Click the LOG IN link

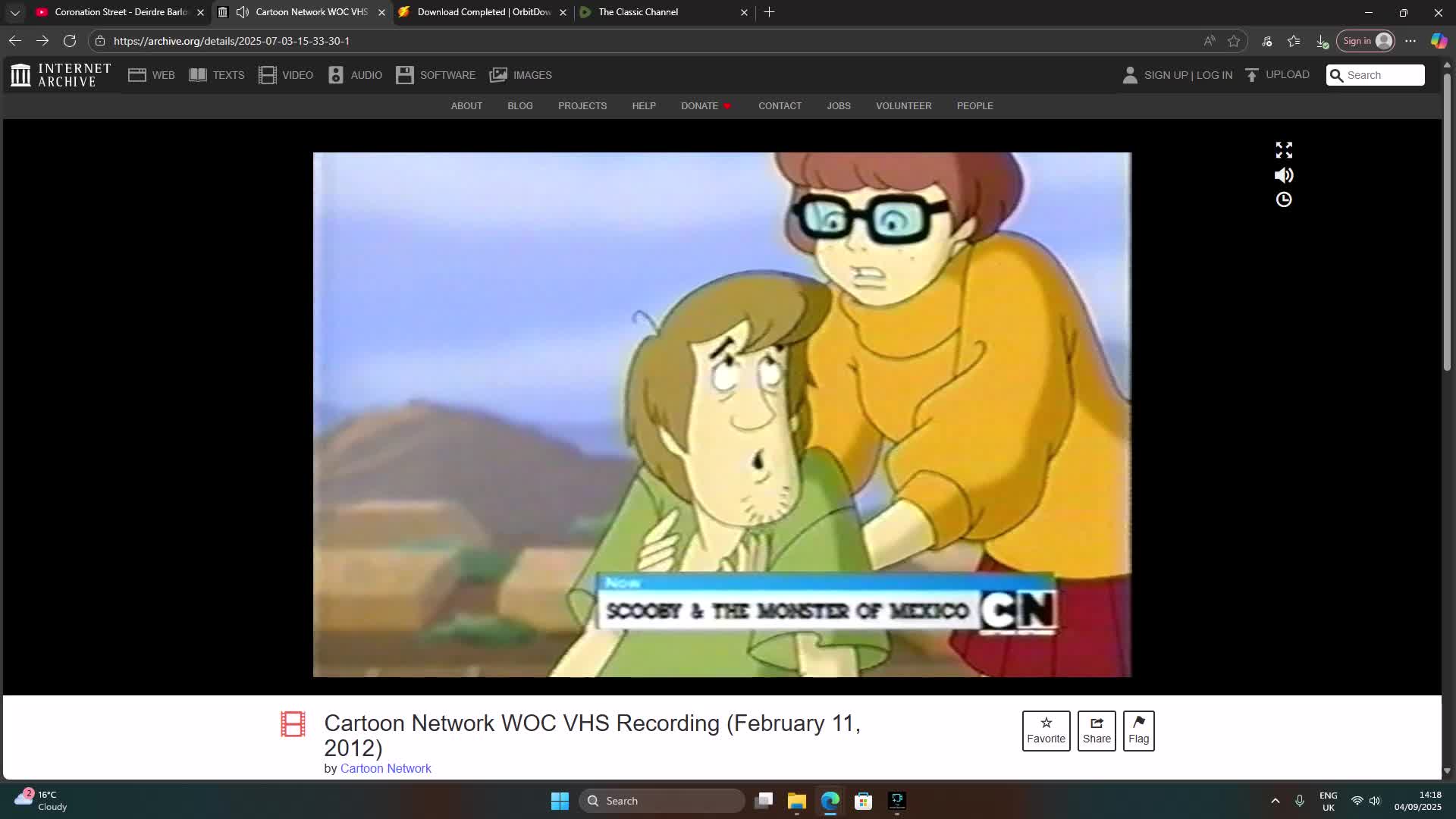pyautogui.click(x=1213, y=74)
